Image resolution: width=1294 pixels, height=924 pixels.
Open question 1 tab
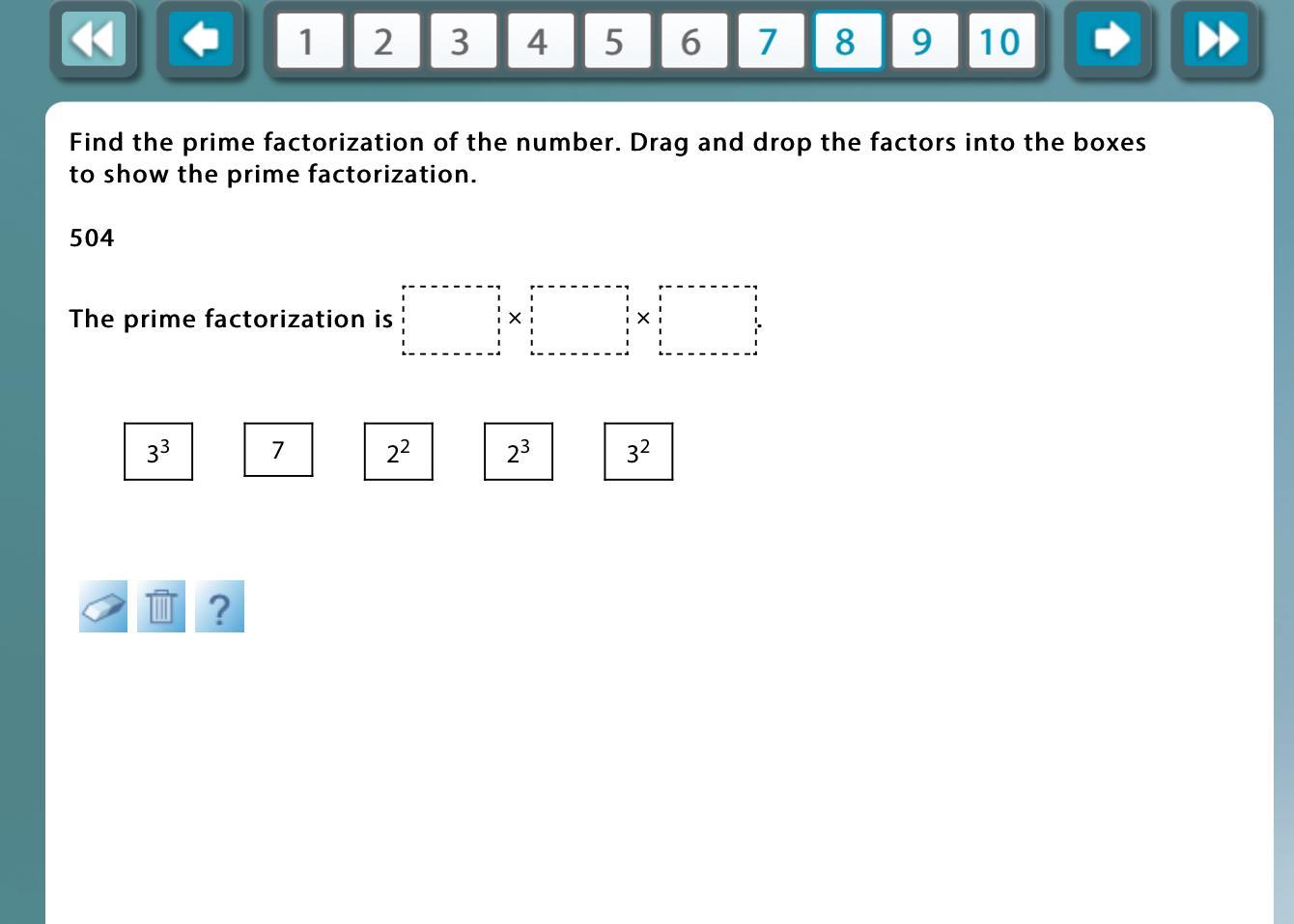click(x=309, y=42)
